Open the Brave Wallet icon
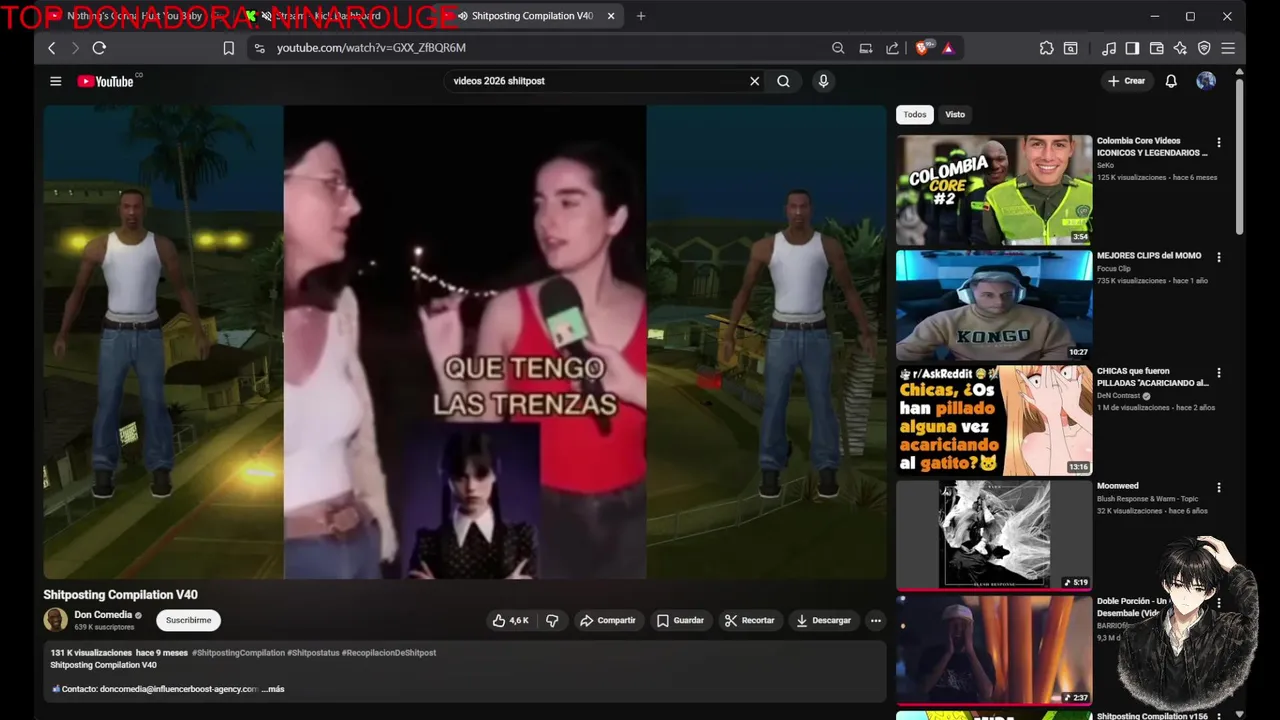Screen dimensions: 1280x720 tap(1156, 48)
